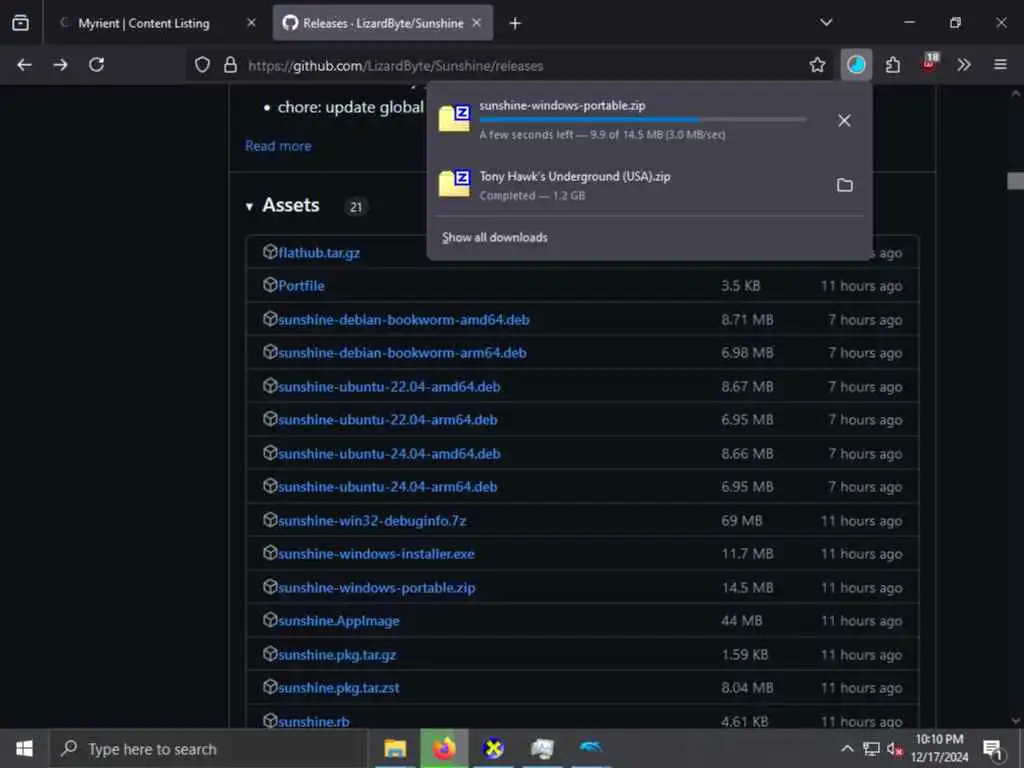Reload the current page
1024x768 pixels.
(97, 65)
